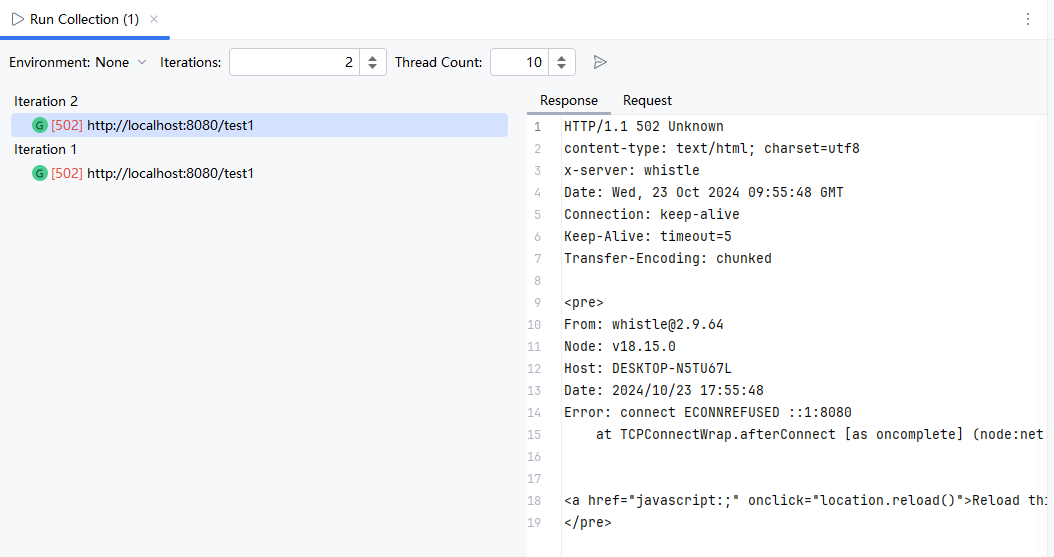The image size is (1054, 557).
Task: Decrease Iterations with the down arrow
Action: (x=372, y=67)
